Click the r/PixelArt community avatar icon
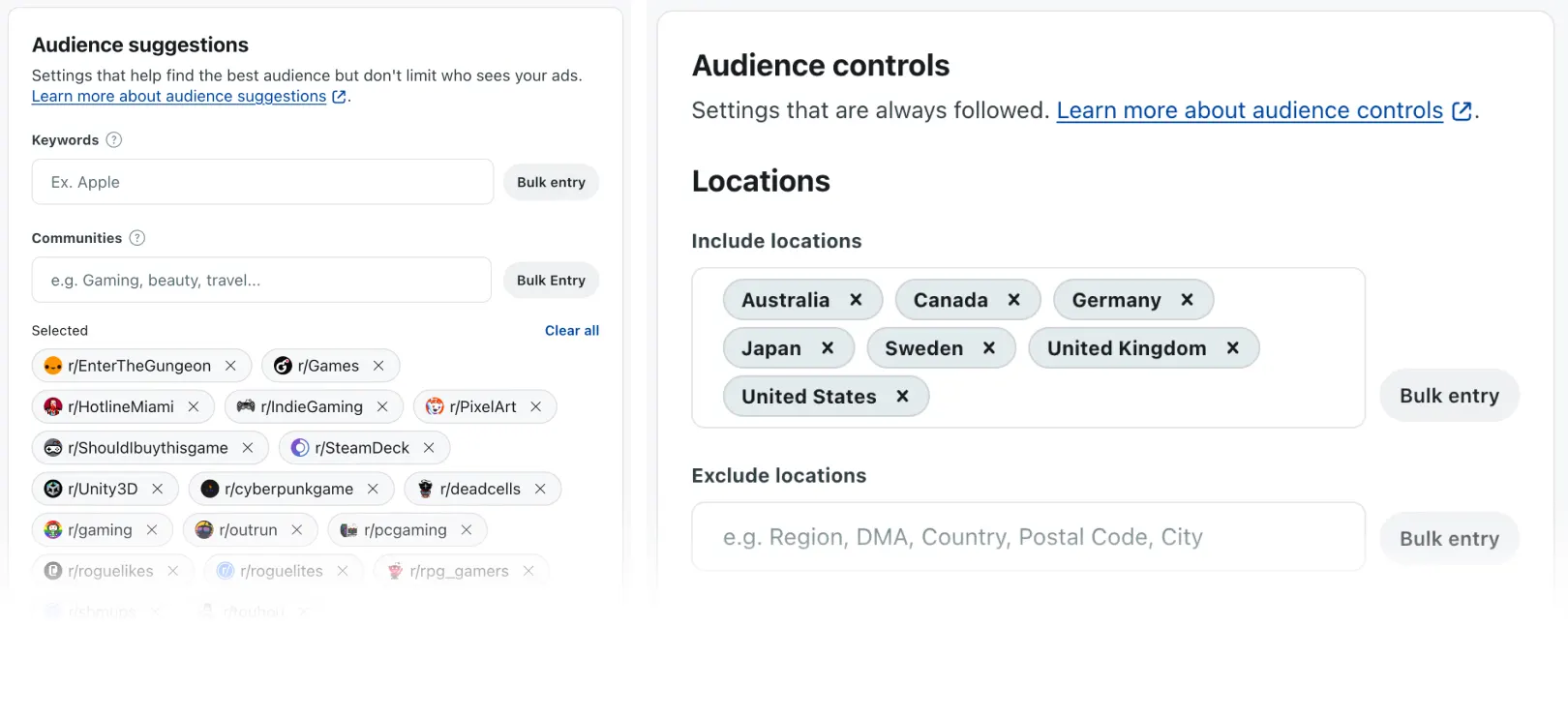The height and width of the screenshot is (716, 1568). 435,406
